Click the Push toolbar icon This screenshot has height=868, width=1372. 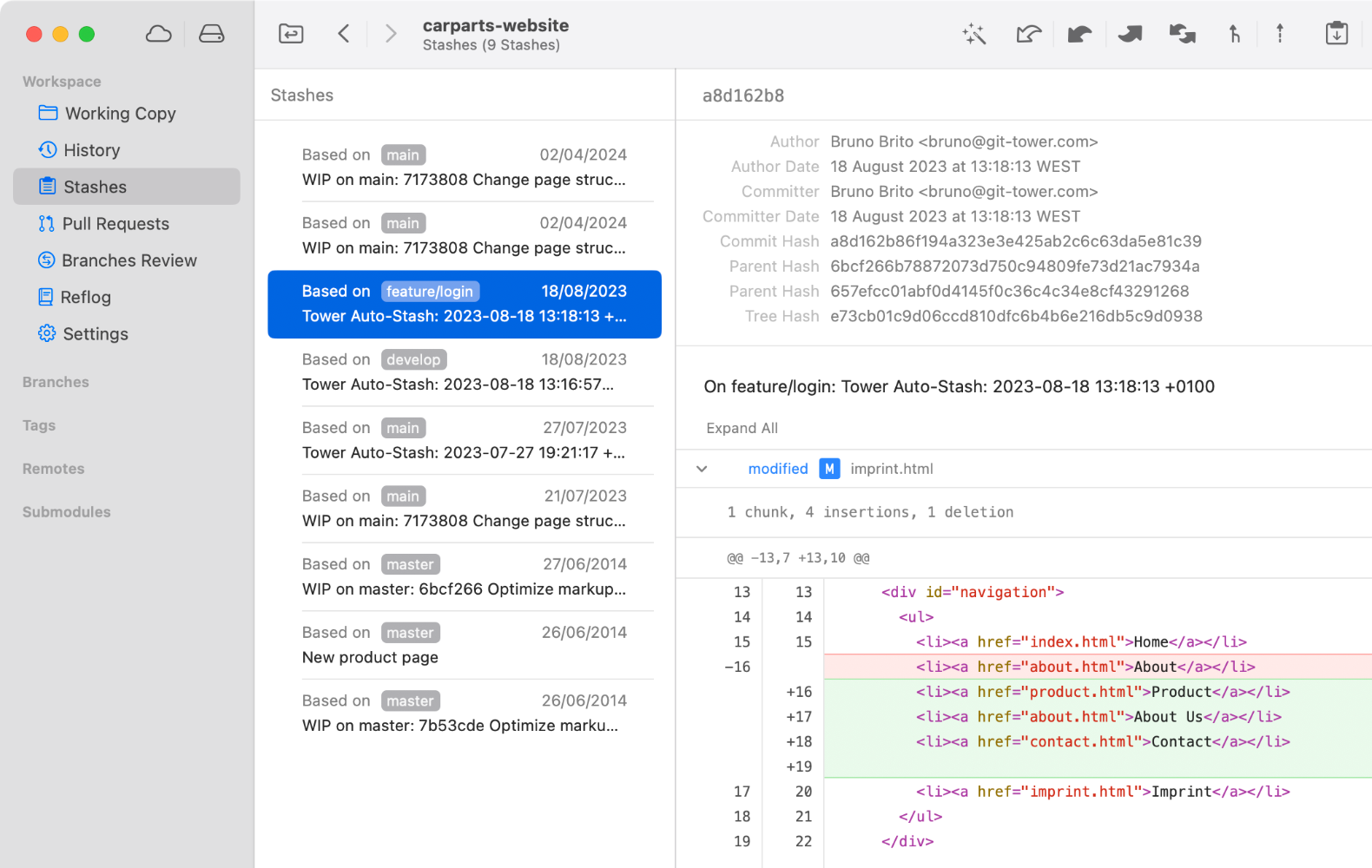tap(1130, 35)
